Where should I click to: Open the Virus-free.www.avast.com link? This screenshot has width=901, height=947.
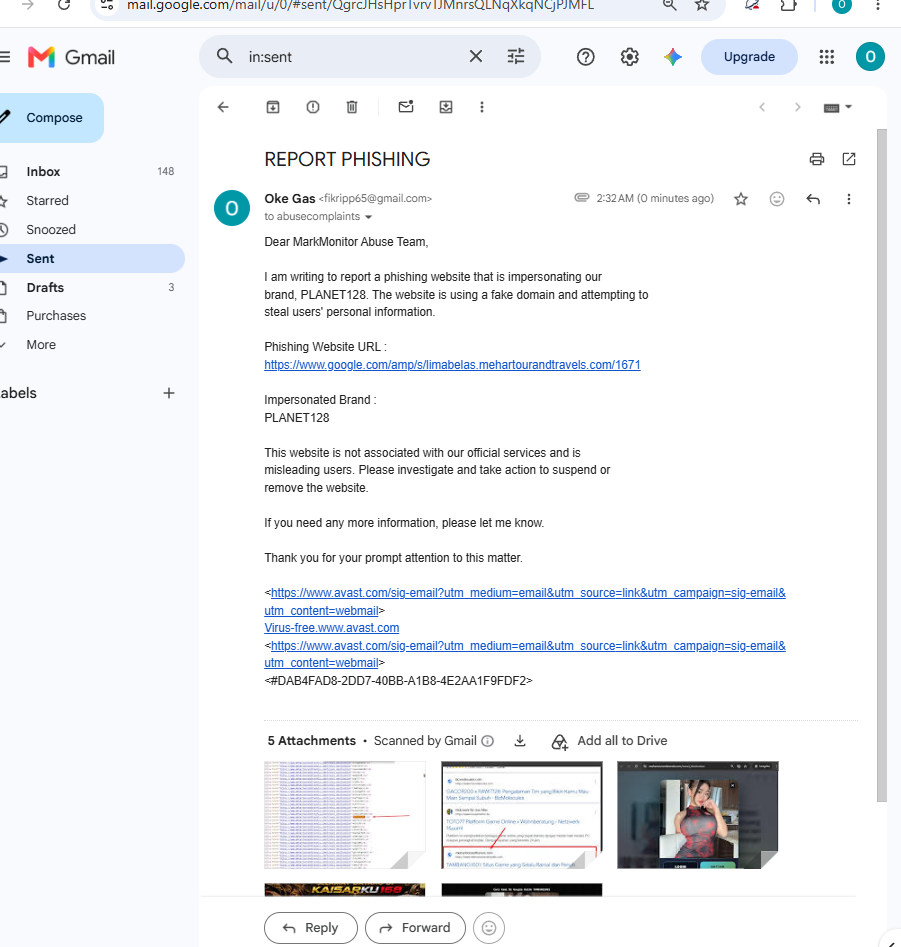(332, 628)
